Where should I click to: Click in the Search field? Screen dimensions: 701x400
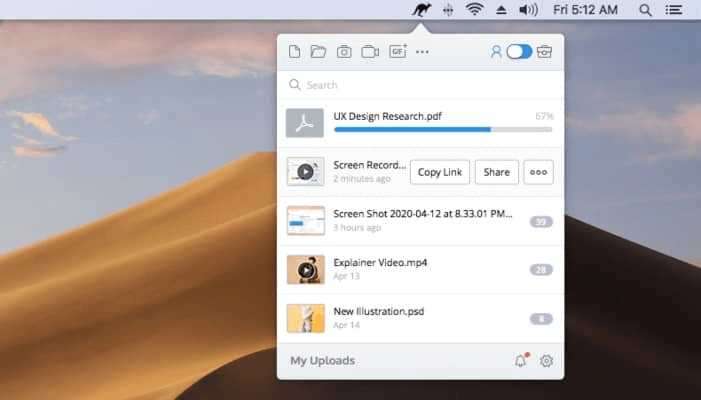pyautogui.click(x=420, y=85)
